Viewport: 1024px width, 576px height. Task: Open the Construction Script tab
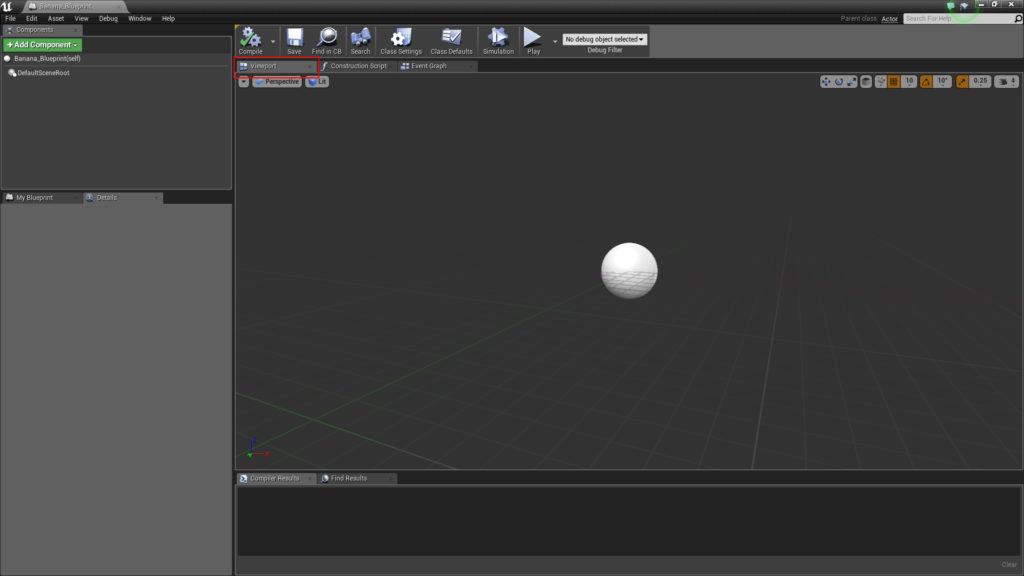pos(357,66)
